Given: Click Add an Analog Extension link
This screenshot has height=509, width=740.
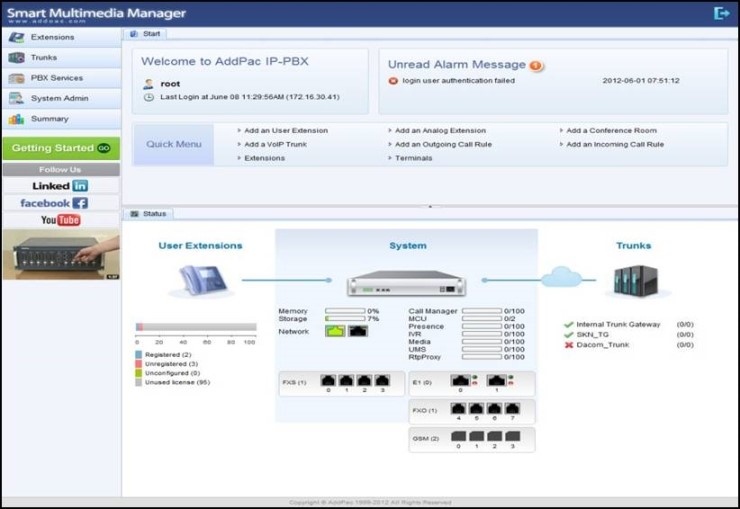Looking at the screenshot, I should point(440,131).
